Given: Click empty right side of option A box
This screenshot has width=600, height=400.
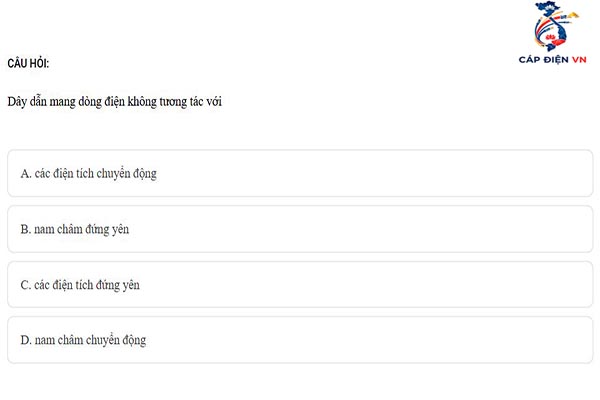Looking at the screenshot, I should pyautogui.click(x=450, y=173).
